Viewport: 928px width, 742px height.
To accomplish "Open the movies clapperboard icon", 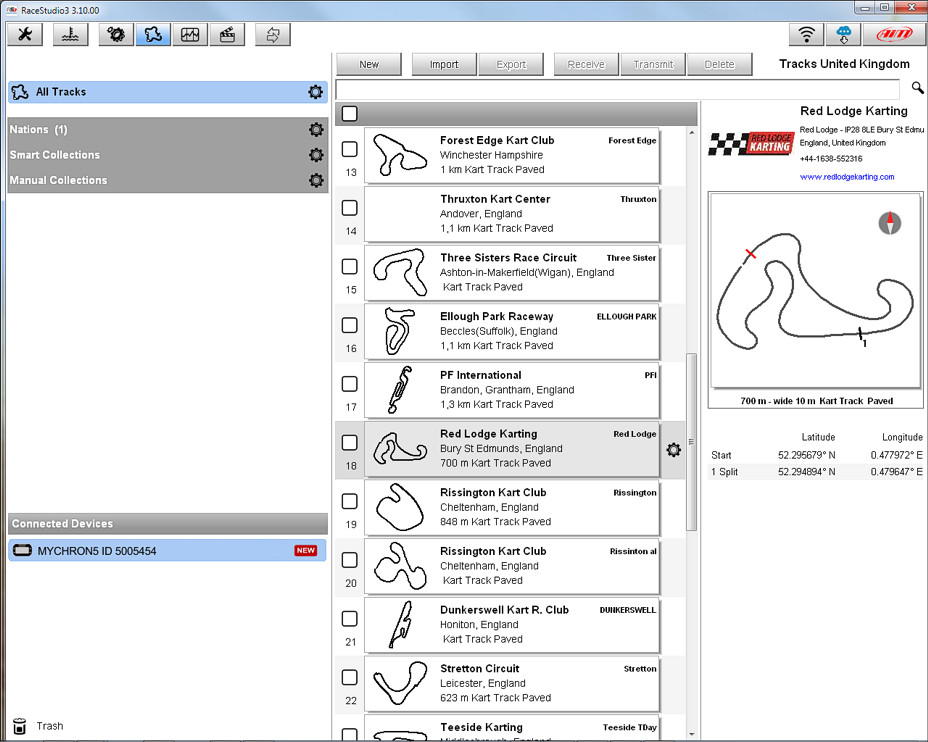I will click(227, 35).
